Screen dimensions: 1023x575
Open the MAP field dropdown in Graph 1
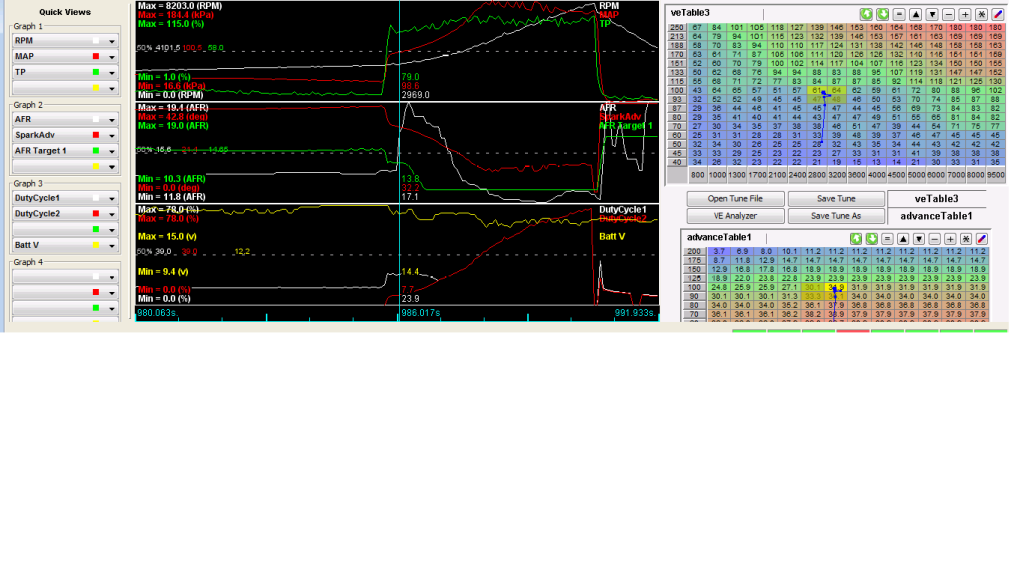[x=112, y=57]
